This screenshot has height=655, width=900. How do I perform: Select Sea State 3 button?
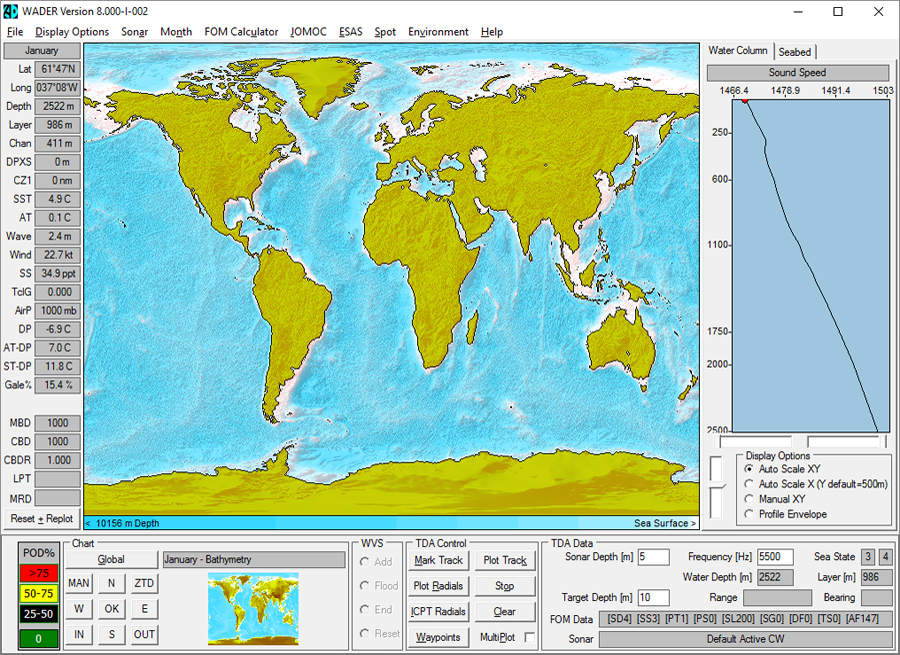(868, 557)
